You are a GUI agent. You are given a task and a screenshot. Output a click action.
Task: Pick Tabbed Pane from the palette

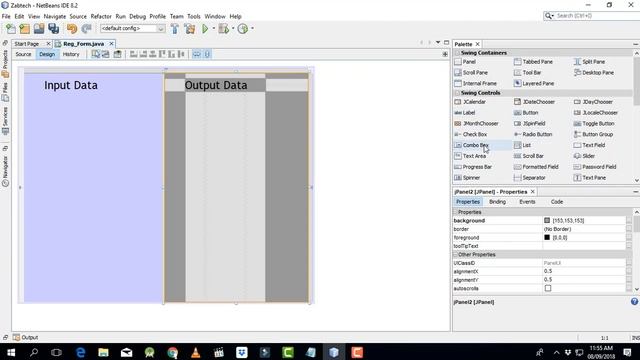(x=533, y=62)
